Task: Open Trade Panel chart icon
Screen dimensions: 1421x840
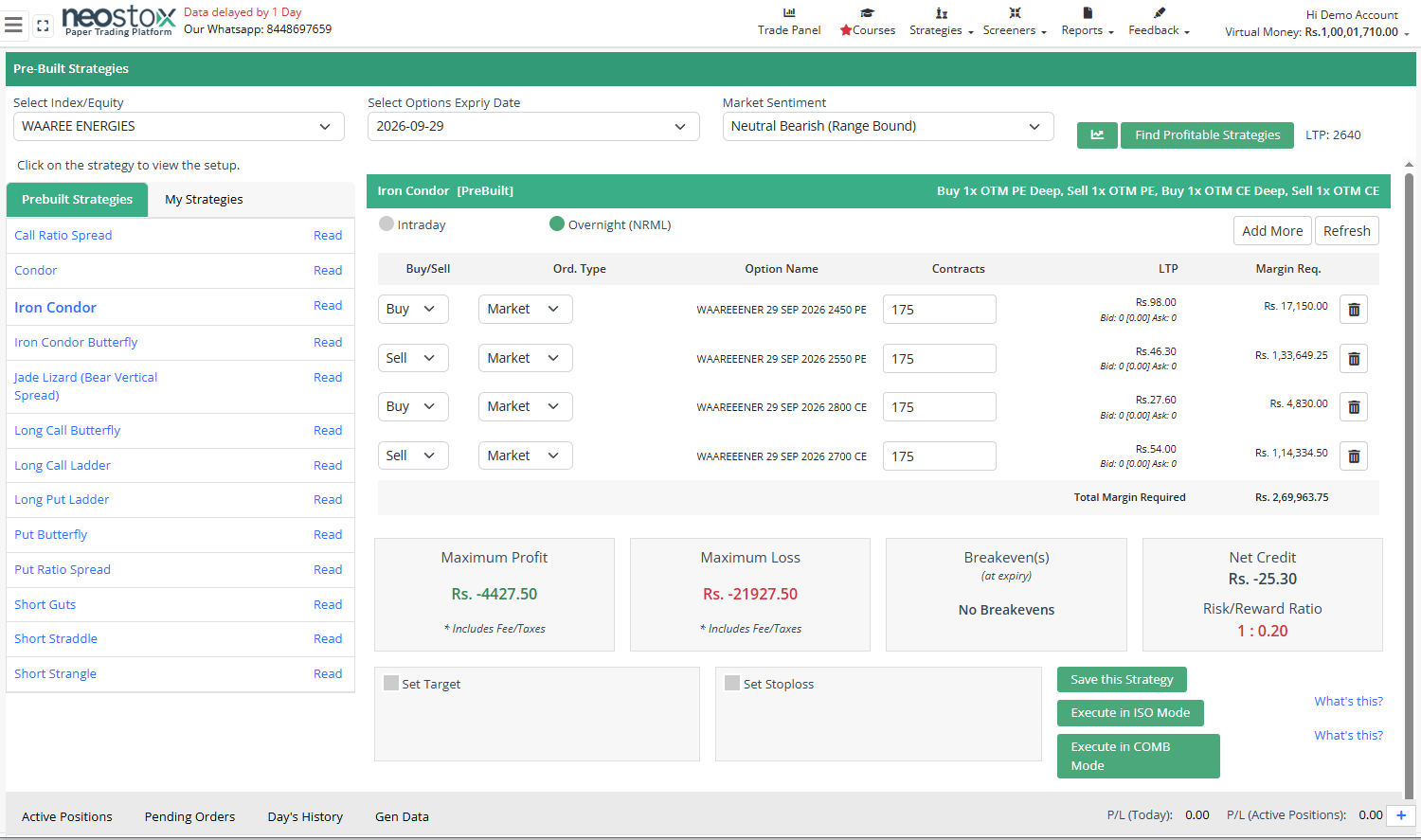Action: click(789, 12)
